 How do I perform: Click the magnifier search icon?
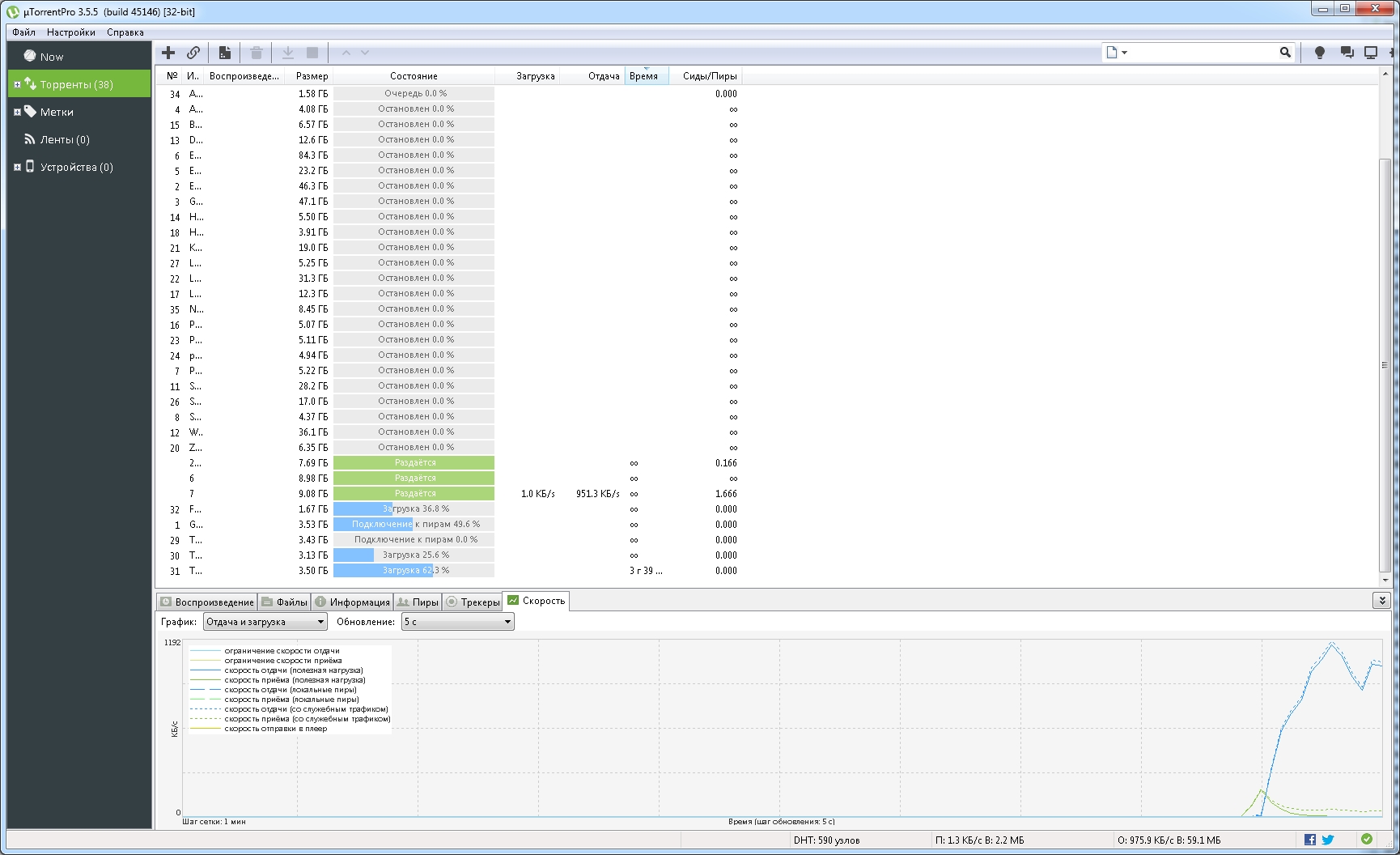[x=1285, y=53]
